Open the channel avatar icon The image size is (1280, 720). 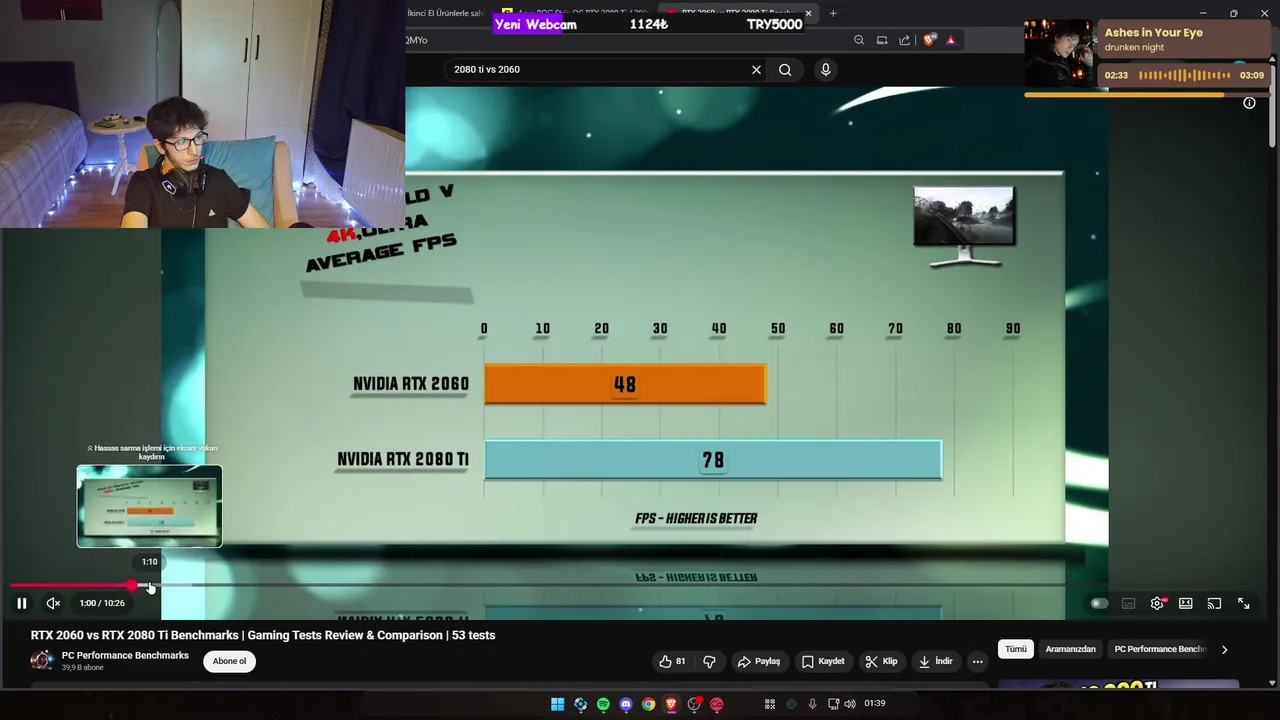[x=42, y=660]
